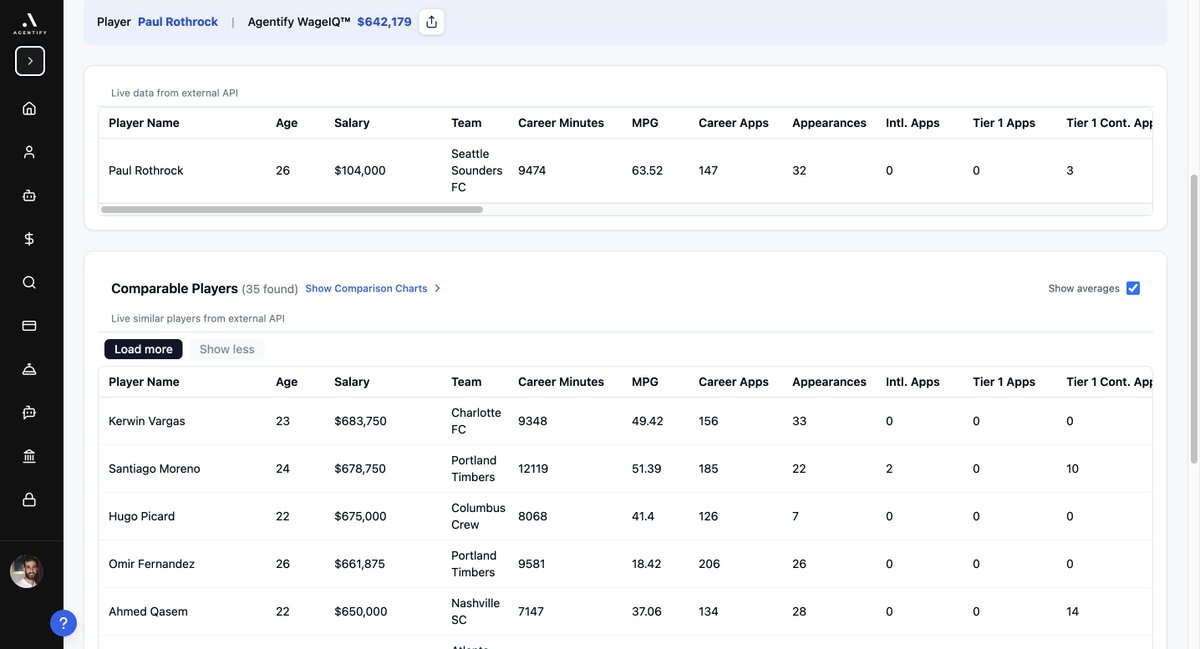Viewport: 1200px width, 649px height.
Task: Click career apps value 206
Action: click(709, 564)
